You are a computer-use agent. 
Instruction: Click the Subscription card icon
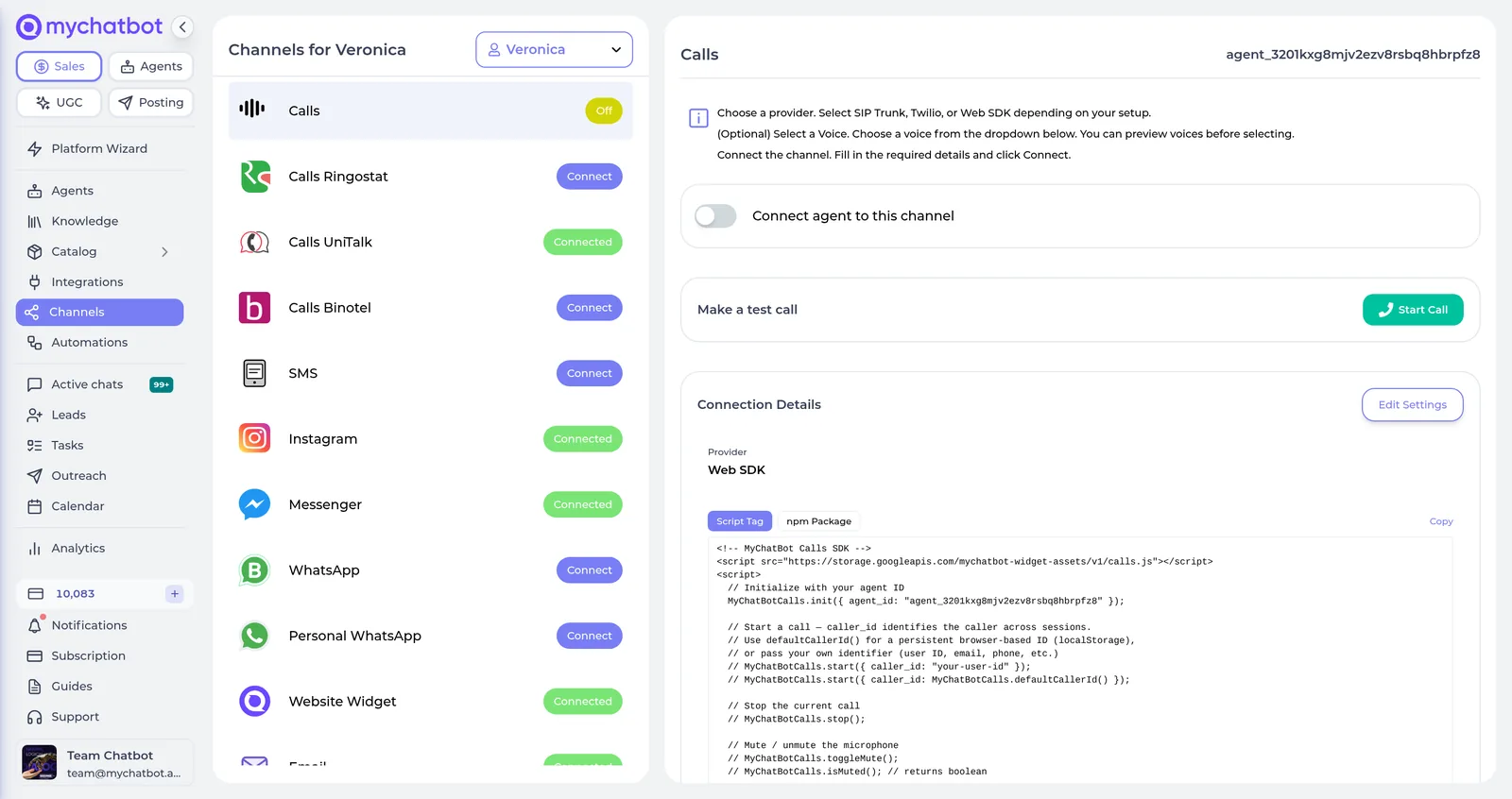pyautogui.click(x=35, y=655)
